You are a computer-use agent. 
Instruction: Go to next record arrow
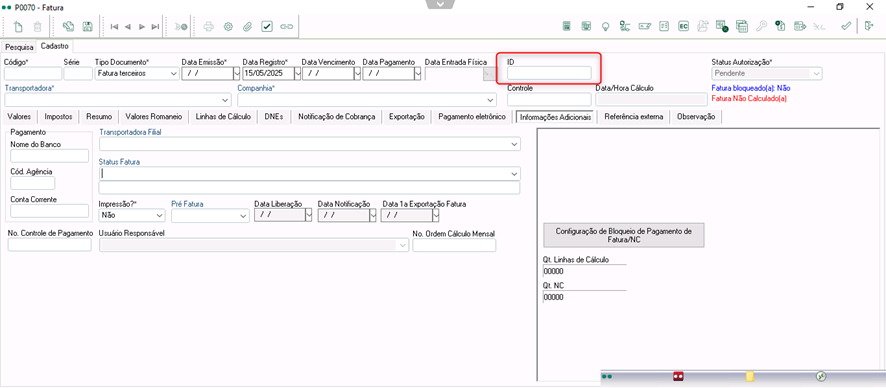click(x=142, y=27)
